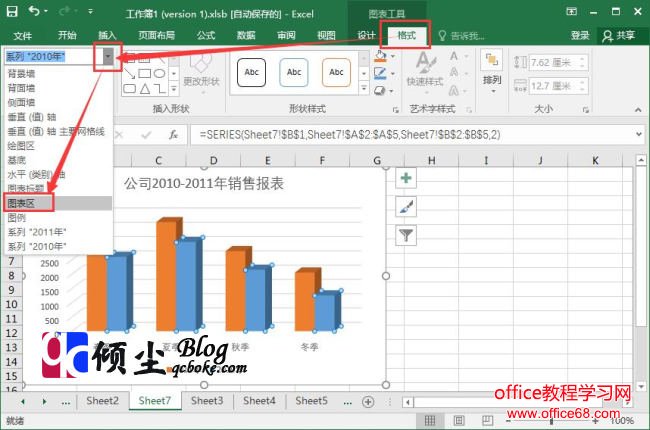Click the 共享 share button
650x430 pixels.
click(619, 36)
